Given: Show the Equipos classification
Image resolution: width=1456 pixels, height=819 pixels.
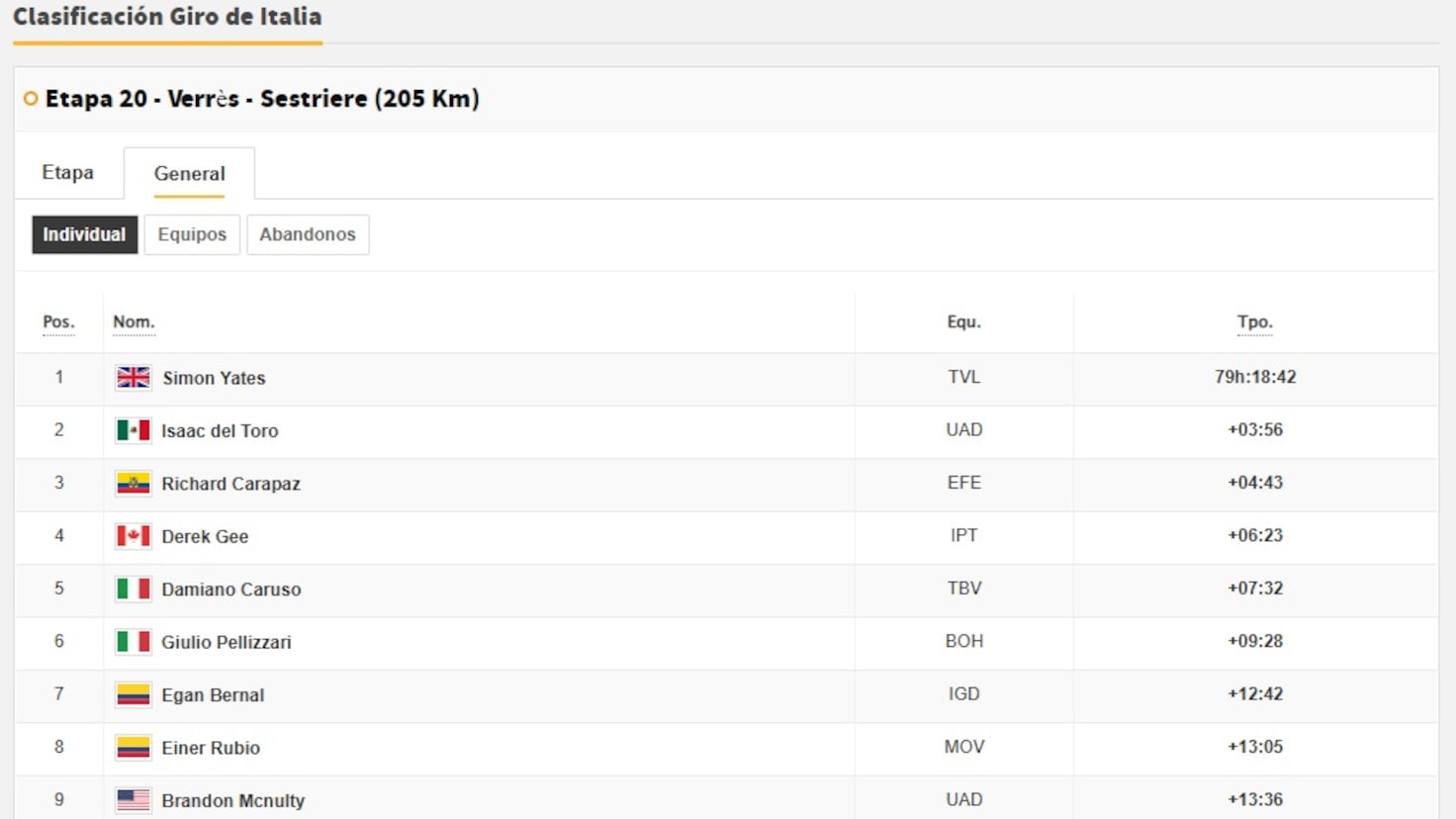Looking at the screenshot, I should (x=192, y=234).
